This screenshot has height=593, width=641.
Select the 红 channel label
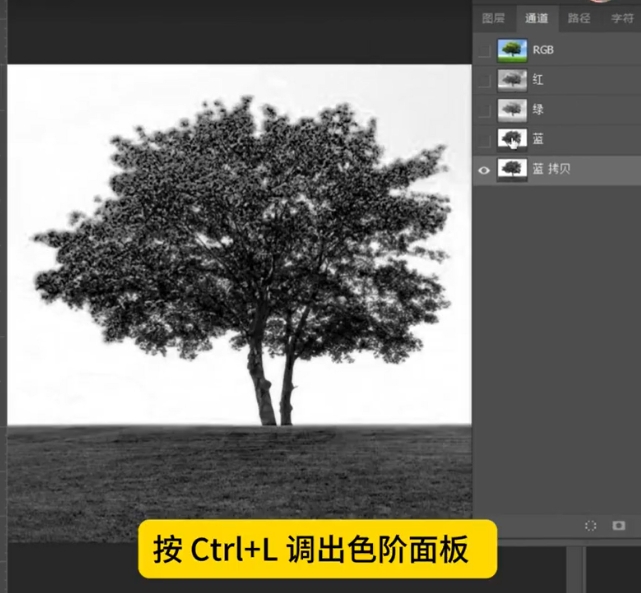[538, 80]
